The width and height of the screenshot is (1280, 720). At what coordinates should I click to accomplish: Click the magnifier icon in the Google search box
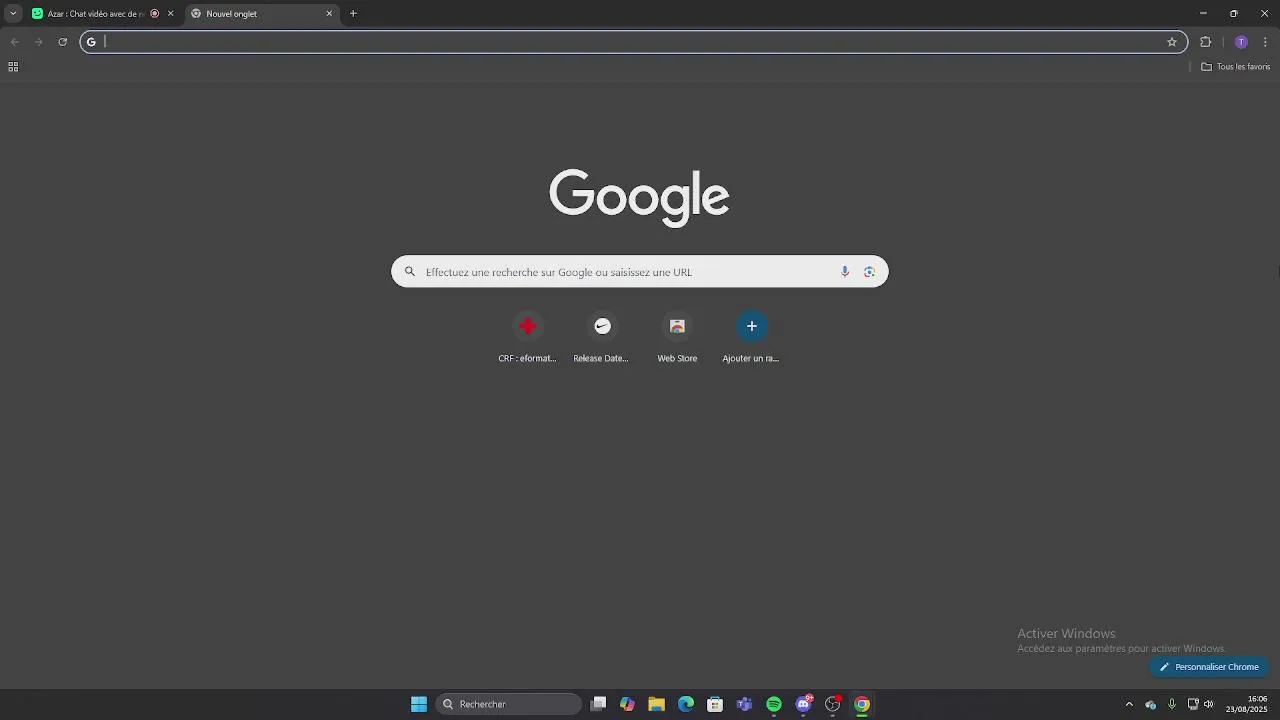409,272
